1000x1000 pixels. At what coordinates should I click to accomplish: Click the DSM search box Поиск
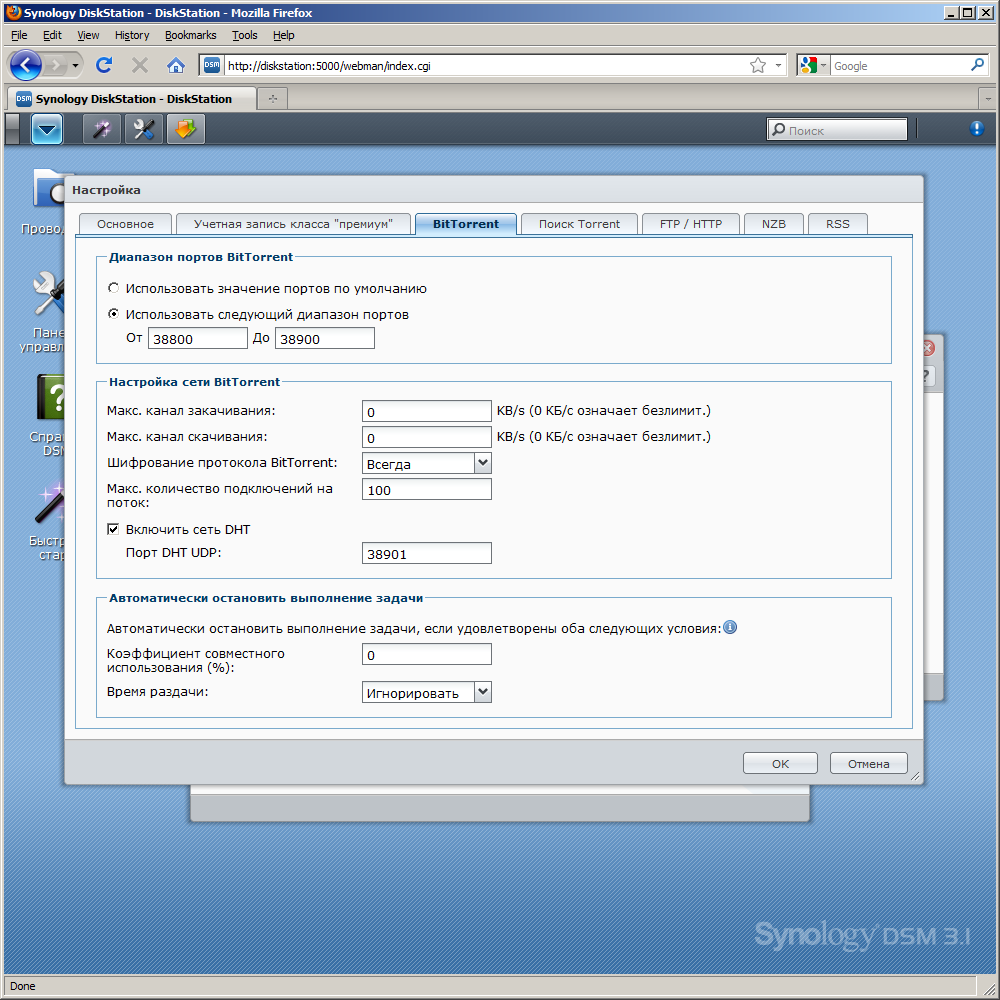pos(837,129)
